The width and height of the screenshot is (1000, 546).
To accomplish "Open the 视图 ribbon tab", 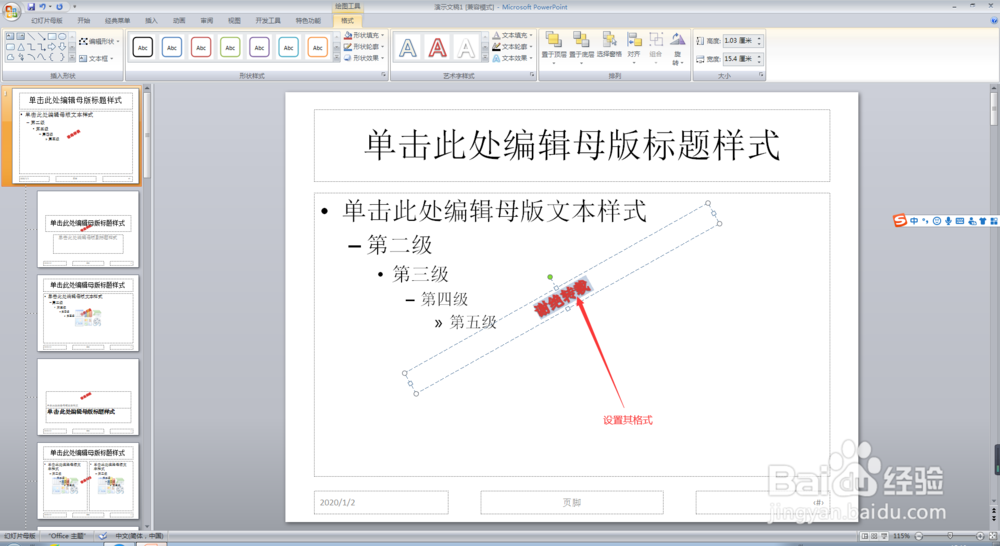I will click(234, 20).
